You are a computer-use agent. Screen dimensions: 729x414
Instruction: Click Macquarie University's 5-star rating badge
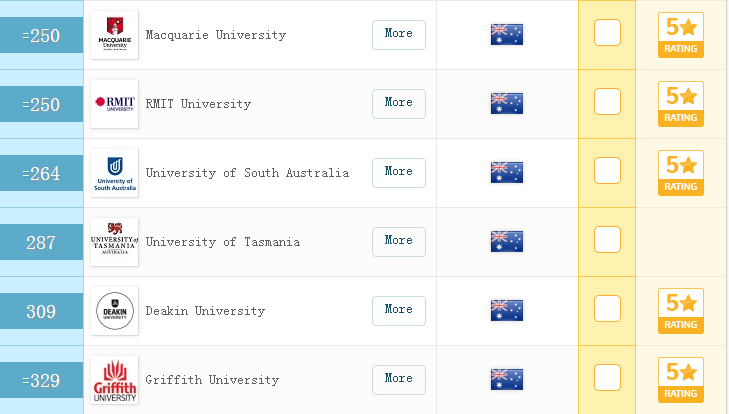coord(680,35)
